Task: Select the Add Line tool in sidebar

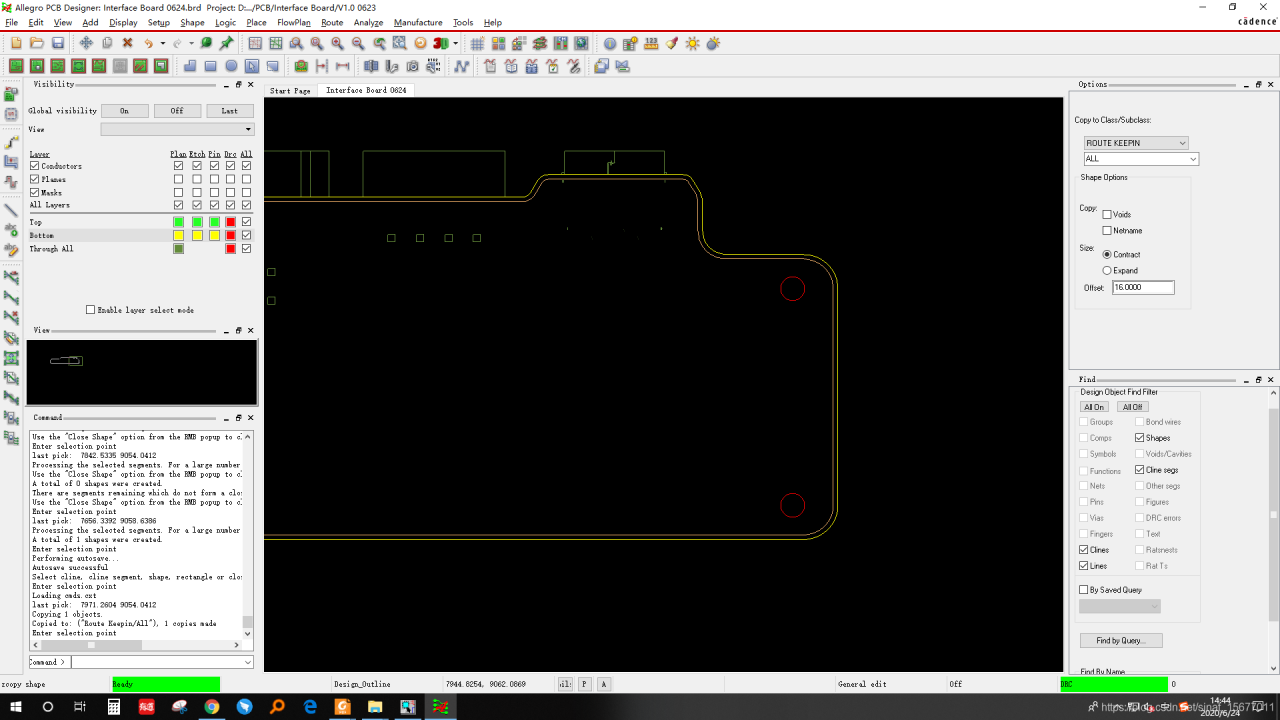Action: (x=12, y=211)
